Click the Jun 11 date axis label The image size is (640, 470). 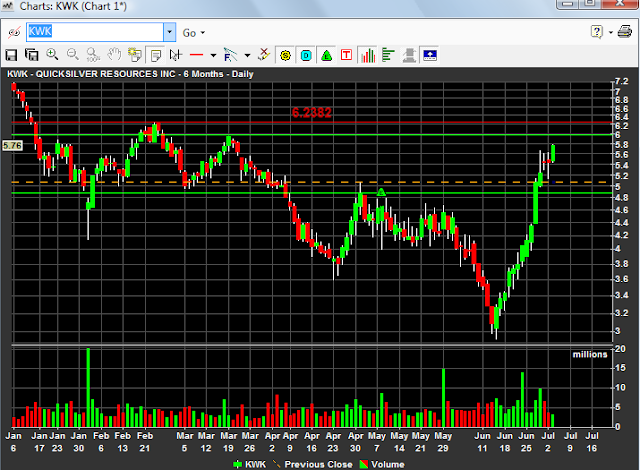click(x=482, y=442)
